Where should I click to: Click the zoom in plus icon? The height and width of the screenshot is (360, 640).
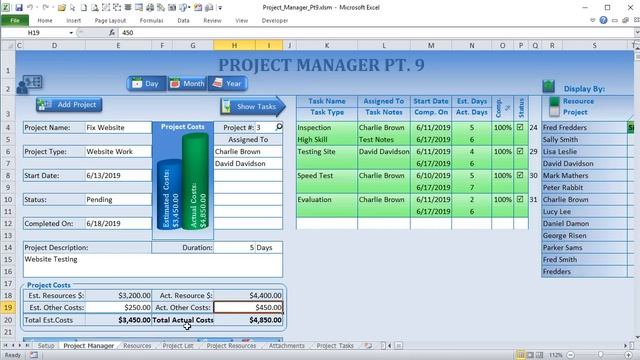click(x=629, y=355)
